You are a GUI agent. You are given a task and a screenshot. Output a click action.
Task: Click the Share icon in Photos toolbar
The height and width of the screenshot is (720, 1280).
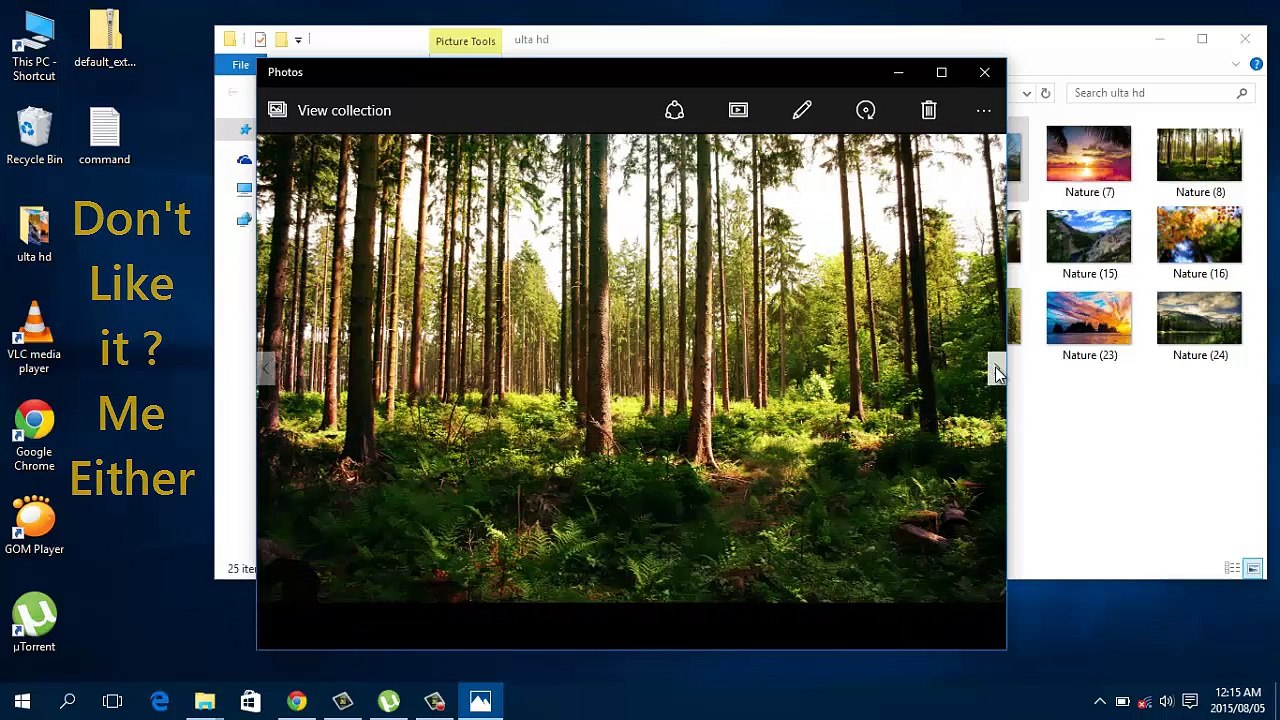coord(674,110)
